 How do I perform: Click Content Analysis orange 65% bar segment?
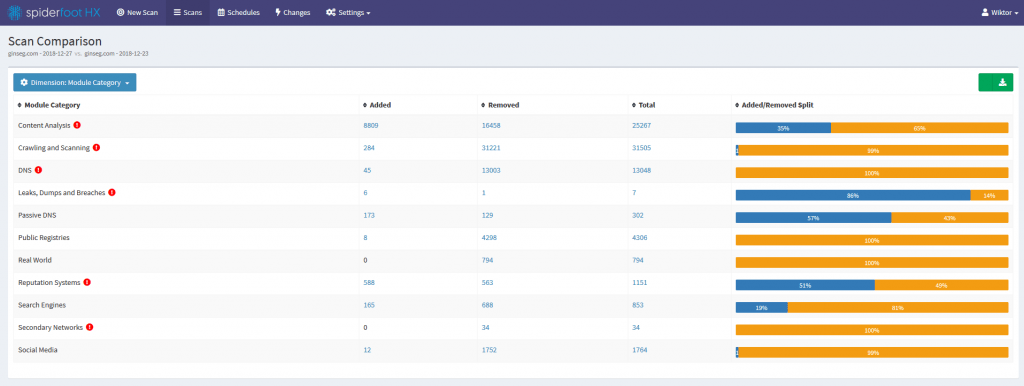point(920,128)
